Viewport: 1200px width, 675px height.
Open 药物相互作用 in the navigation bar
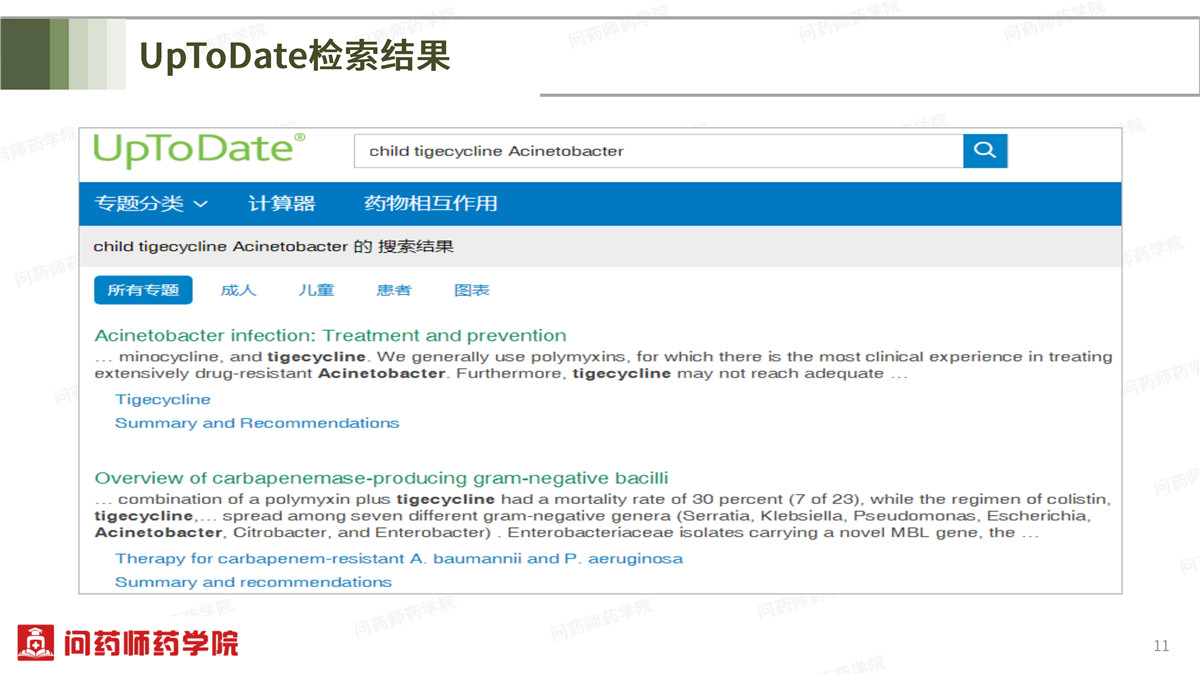click(431, 204)
